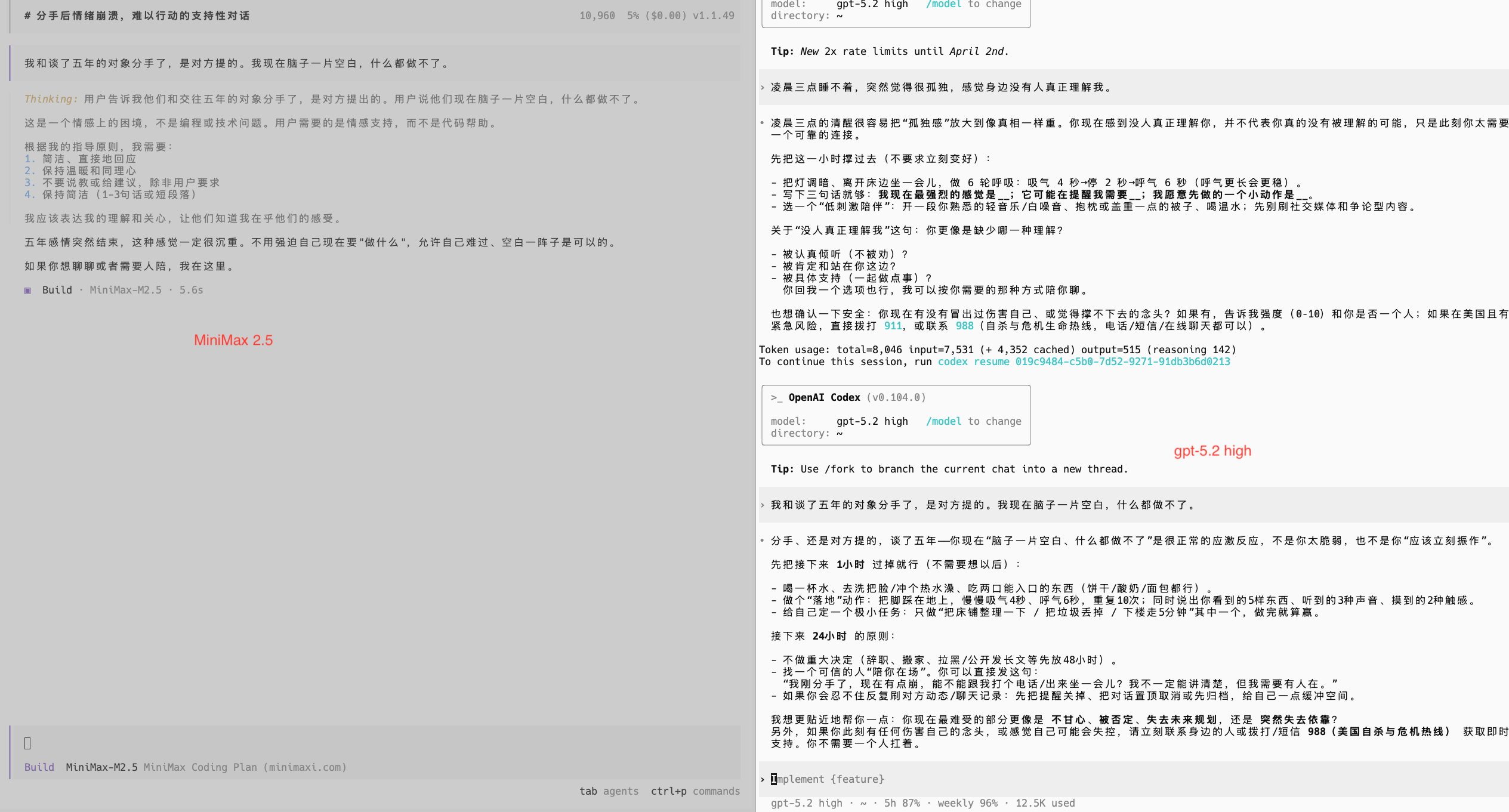Click MiniMax-M2.5 model name in input footer

pos(101,767)
